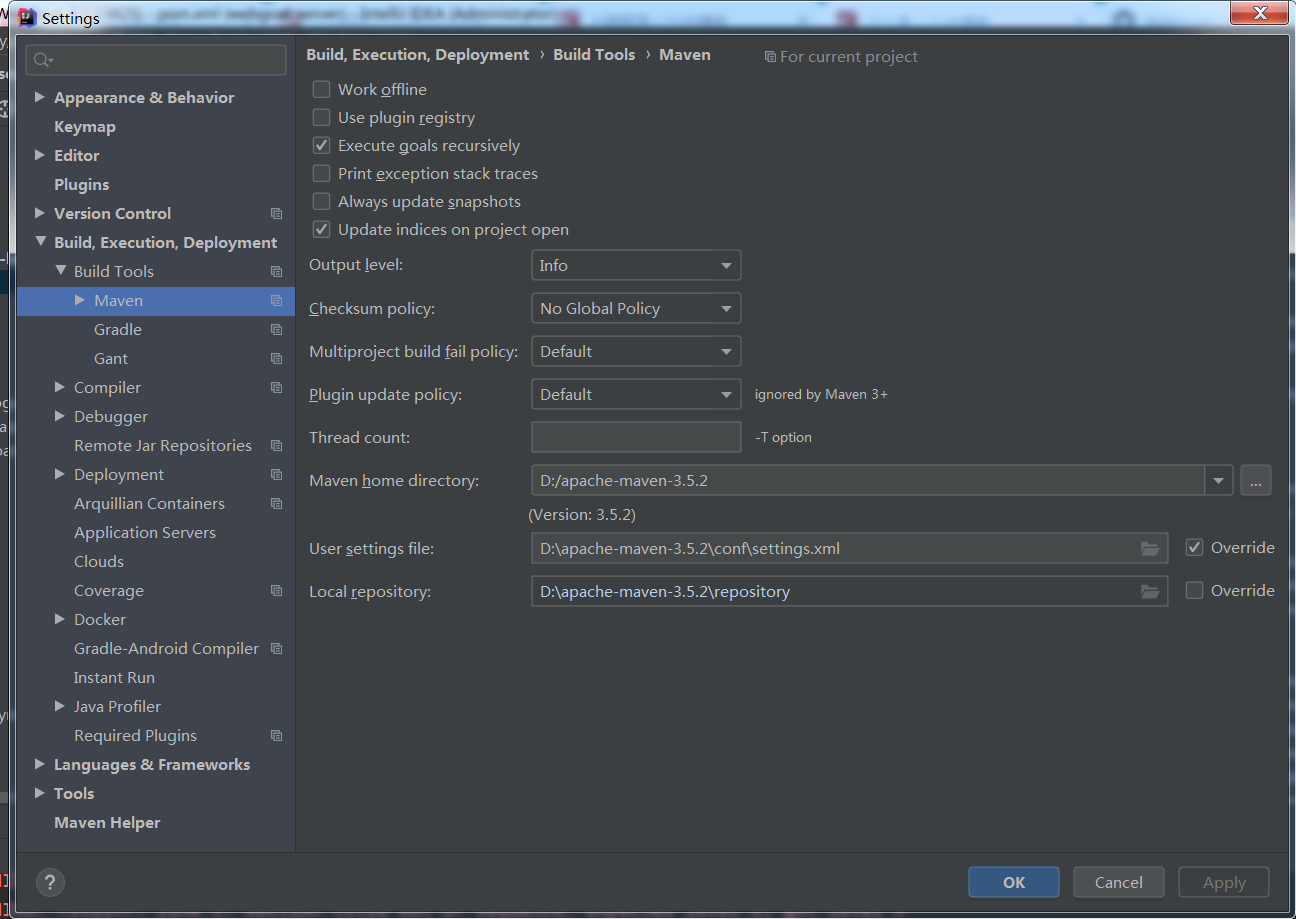Open the Help question mark icon
This screenshot has width=1296, height=919.
pyautogui.click(x=50, y=882)
